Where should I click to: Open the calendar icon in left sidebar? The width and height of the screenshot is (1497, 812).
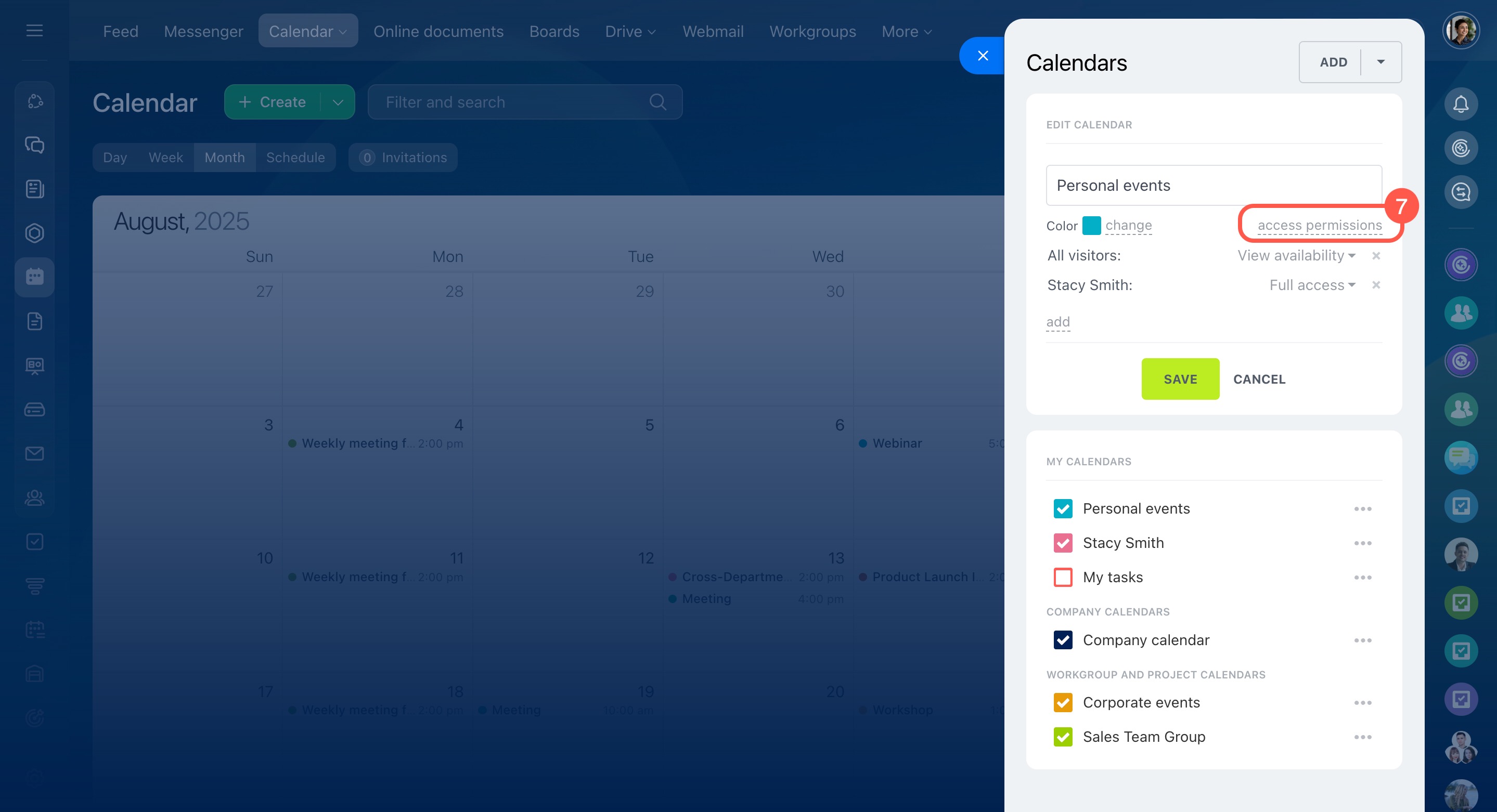tap(34, 277)
